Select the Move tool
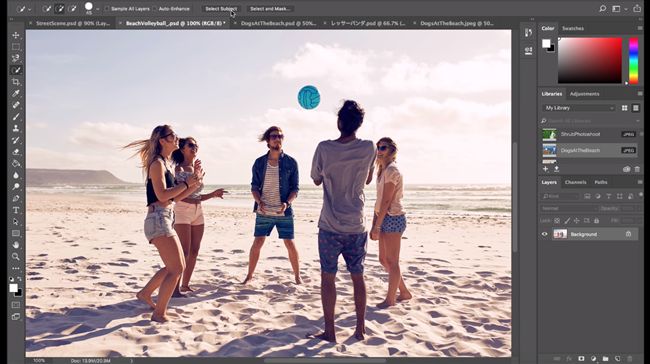Screen dimensions: 650x364 (16, 35)
